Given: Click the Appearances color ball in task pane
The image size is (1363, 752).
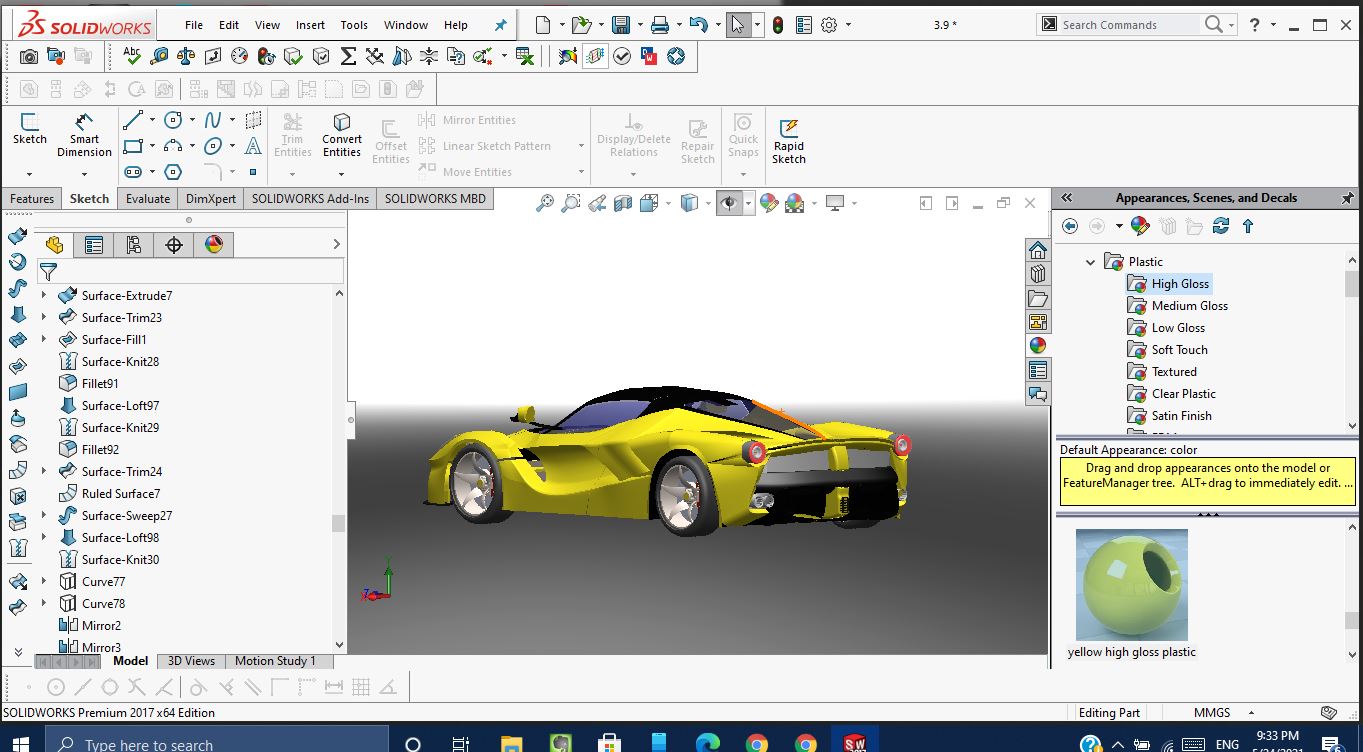Looking at the screenshot, I should click(x=1038, y=345).
